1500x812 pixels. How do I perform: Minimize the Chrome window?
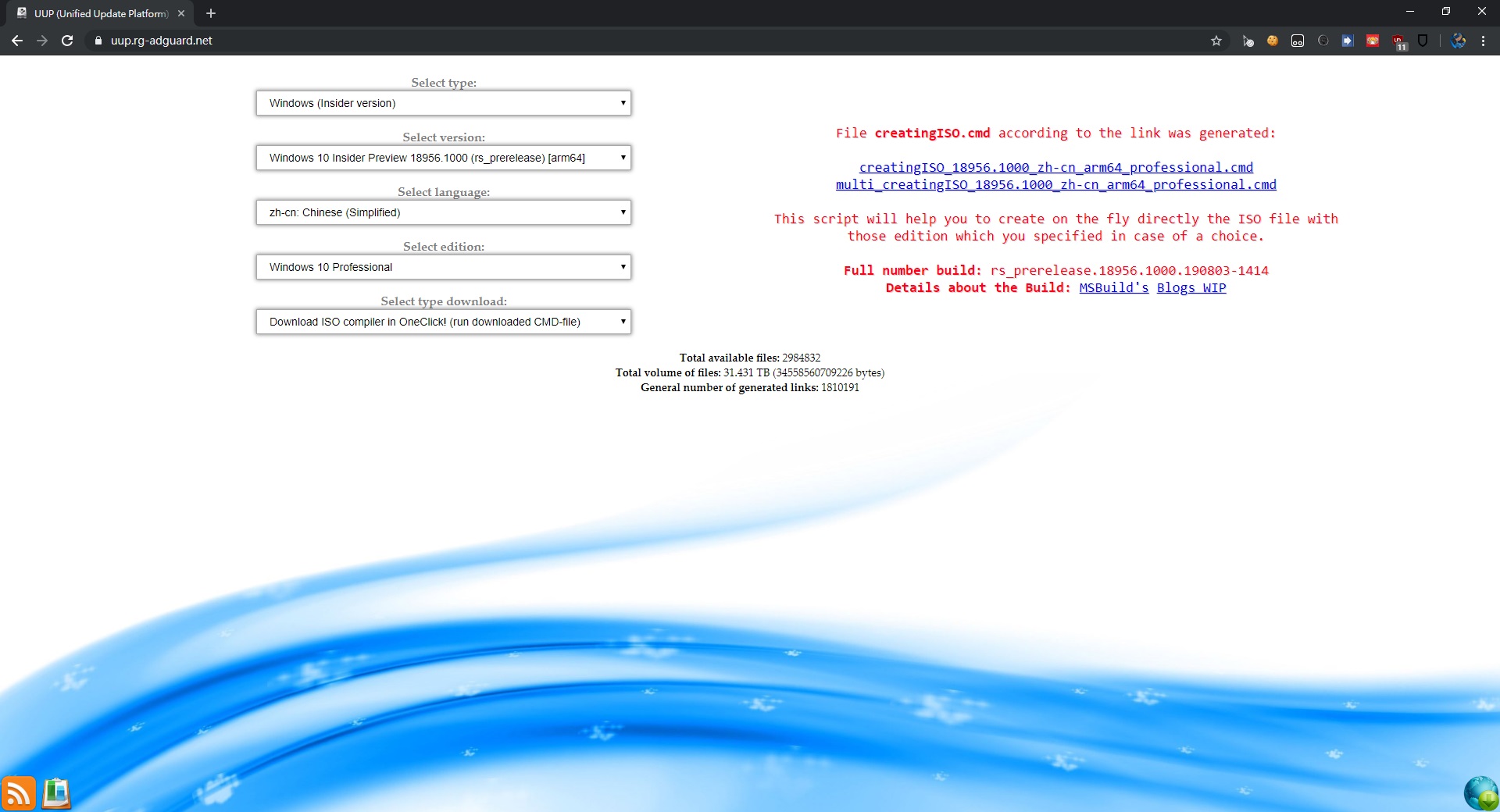[1410, 12]
